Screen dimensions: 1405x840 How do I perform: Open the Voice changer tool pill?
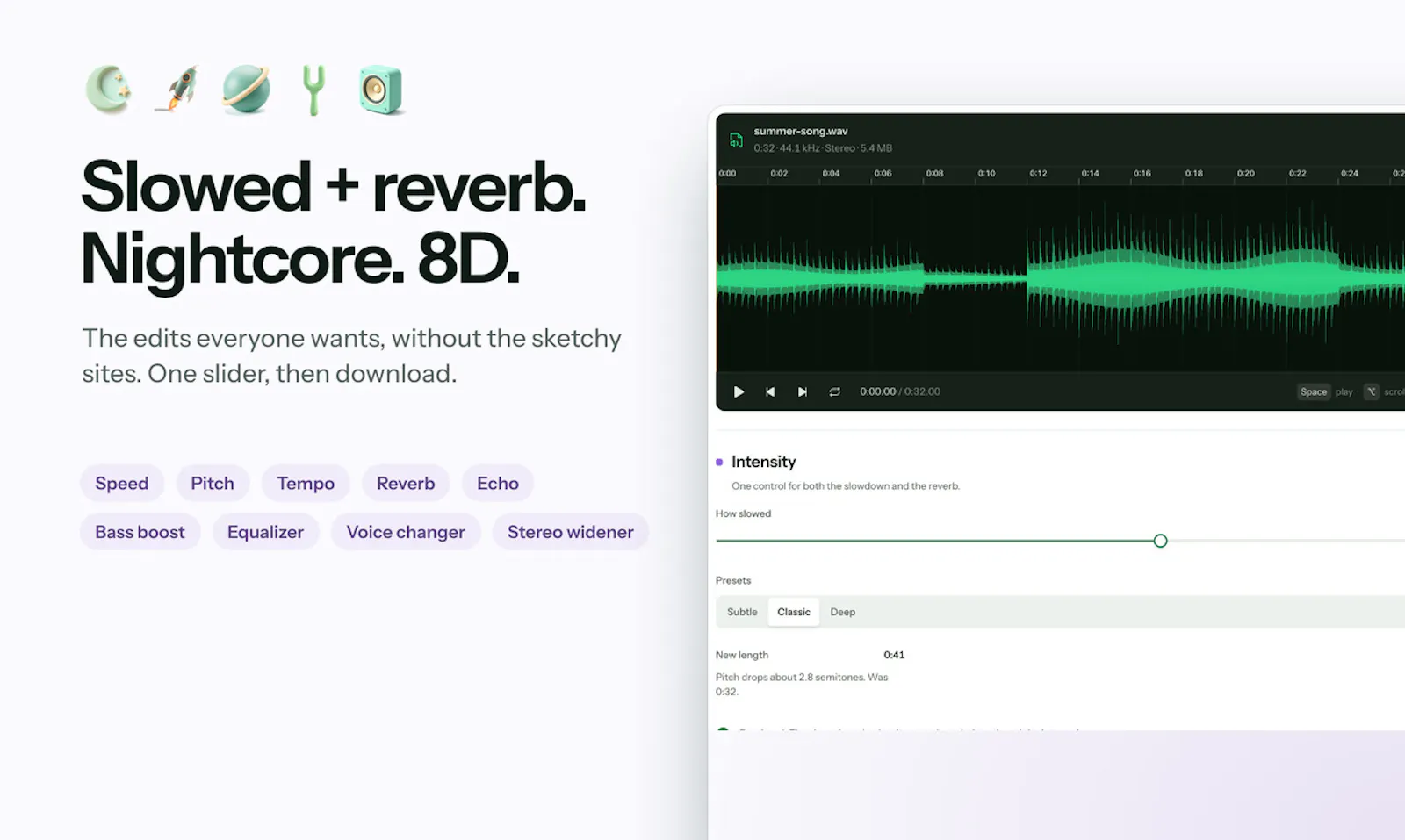pyautogui.click(x=406, y=532)
